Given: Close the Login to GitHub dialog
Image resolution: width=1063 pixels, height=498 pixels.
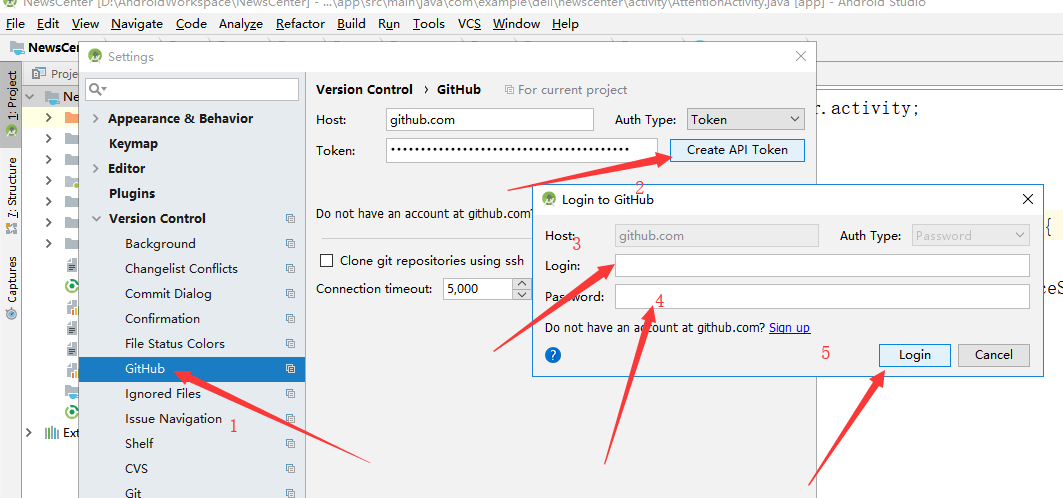Looking at the screenshot, I should click(1028, 199).
